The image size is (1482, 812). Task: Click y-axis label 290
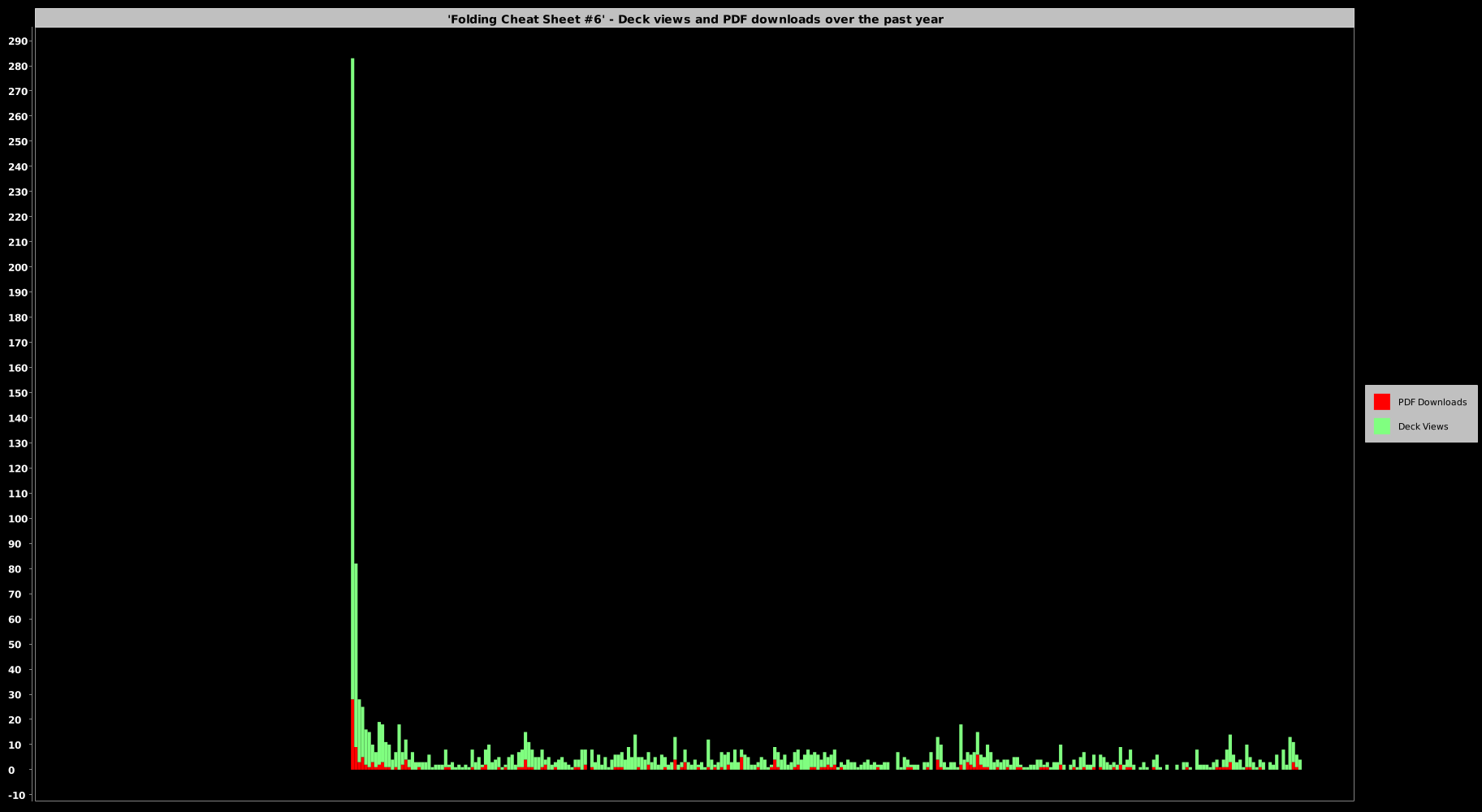point(18,41)
